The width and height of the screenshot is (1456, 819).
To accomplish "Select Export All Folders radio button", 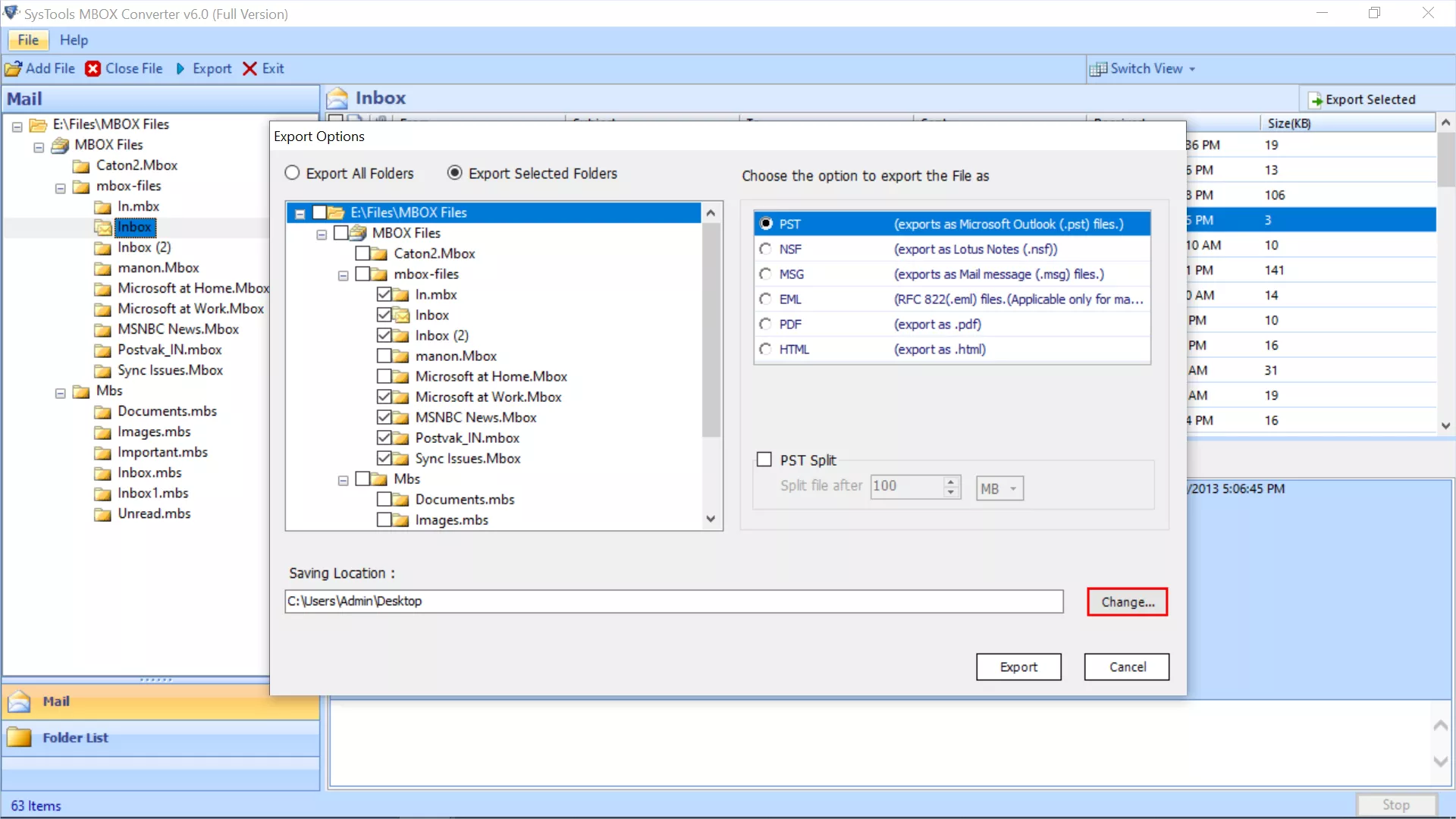I will (292, 173).
